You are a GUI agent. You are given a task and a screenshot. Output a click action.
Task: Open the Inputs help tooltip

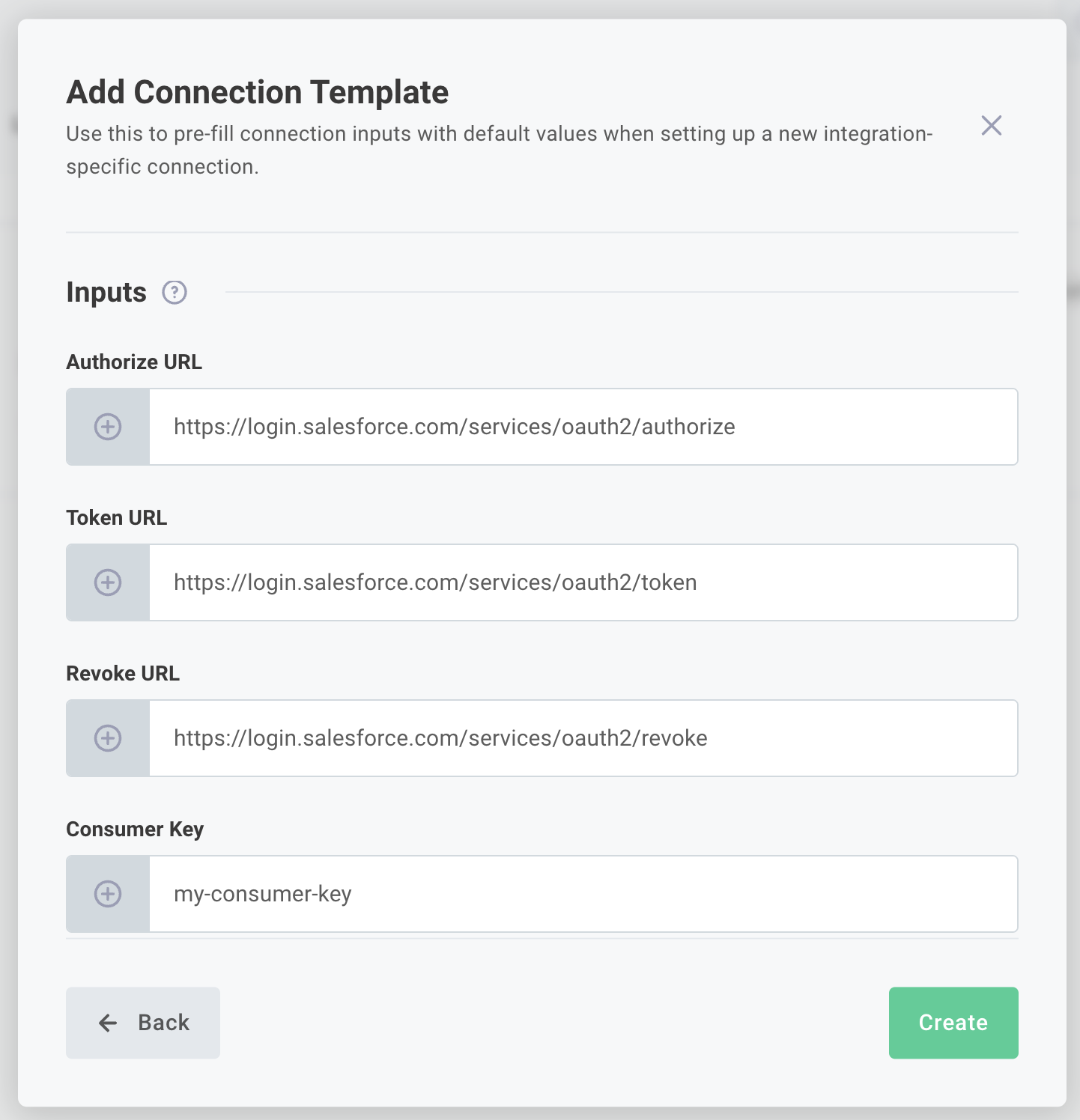coord(174,293)
